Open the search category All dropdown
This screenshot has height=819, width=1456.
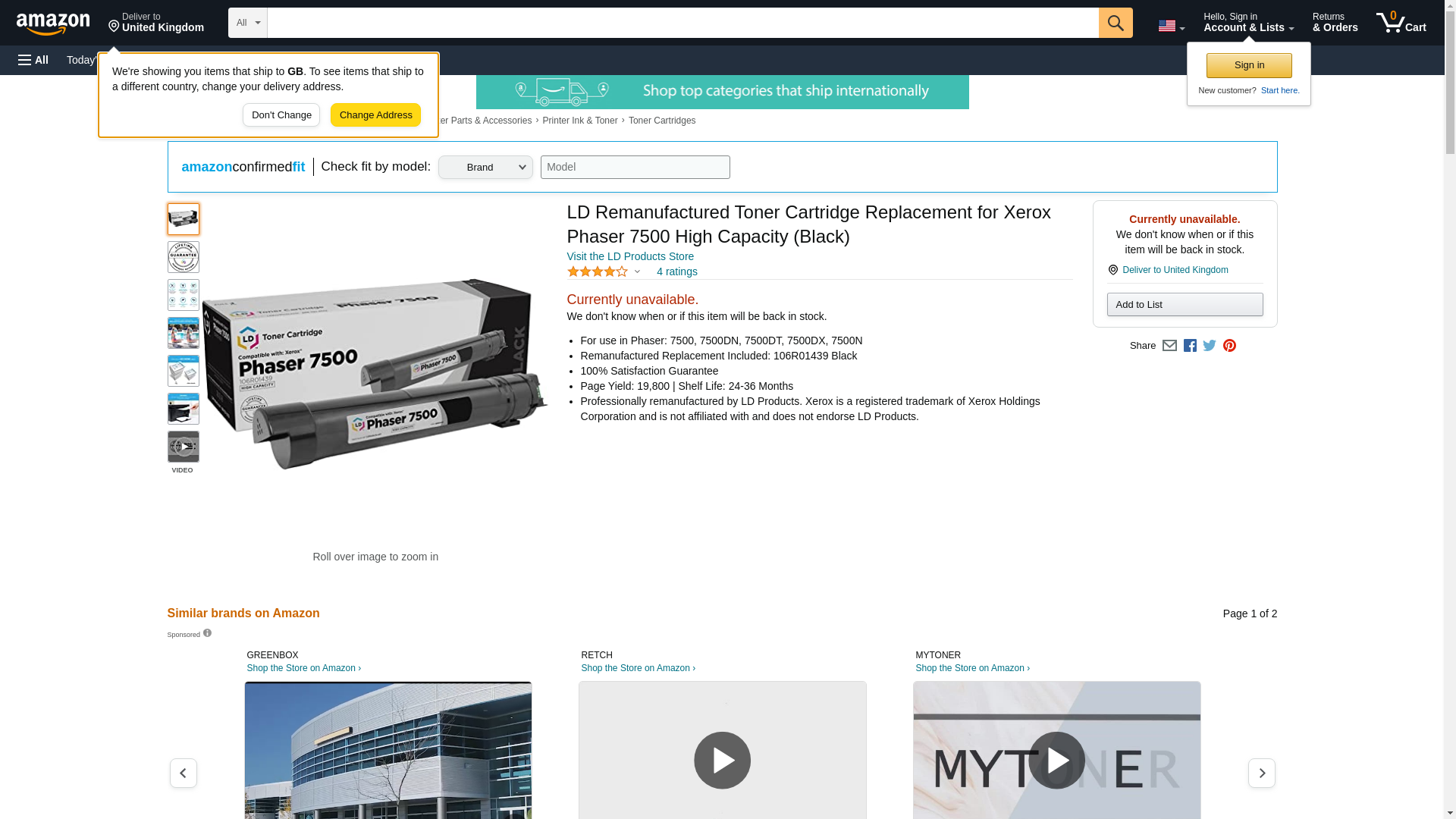[x=248, y=23]
